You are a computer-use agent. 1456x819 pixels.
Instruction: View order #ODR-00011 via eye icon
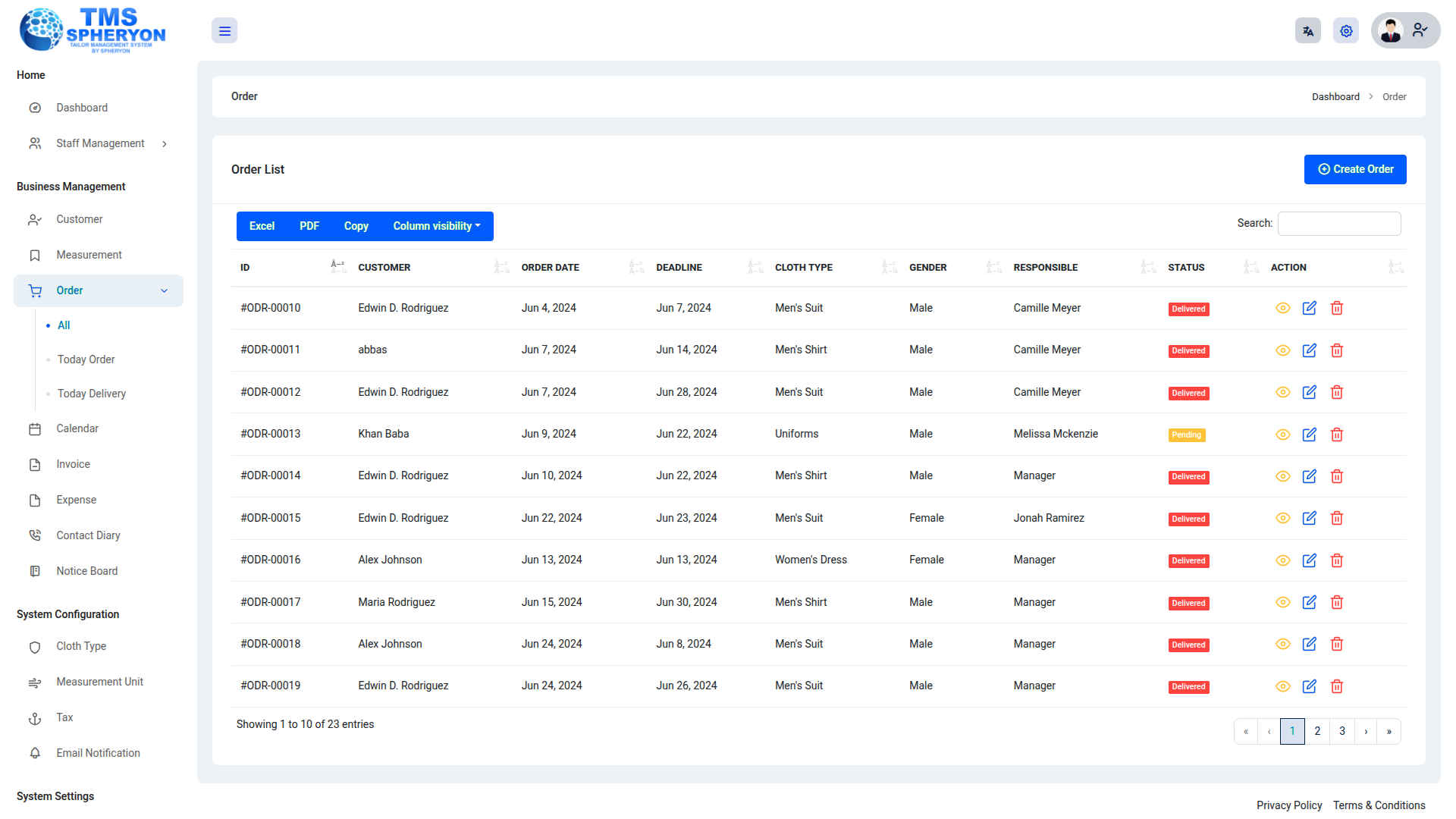point(1283,350)
